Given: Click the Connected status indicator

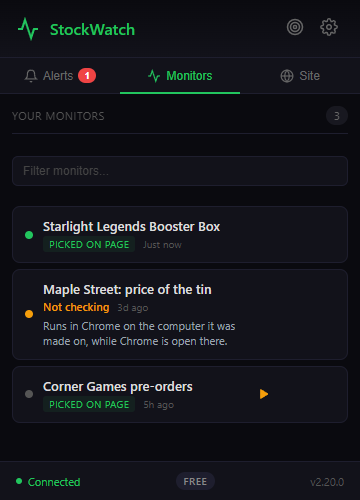Looking at the screenshot, I should [x=48, y=482].
